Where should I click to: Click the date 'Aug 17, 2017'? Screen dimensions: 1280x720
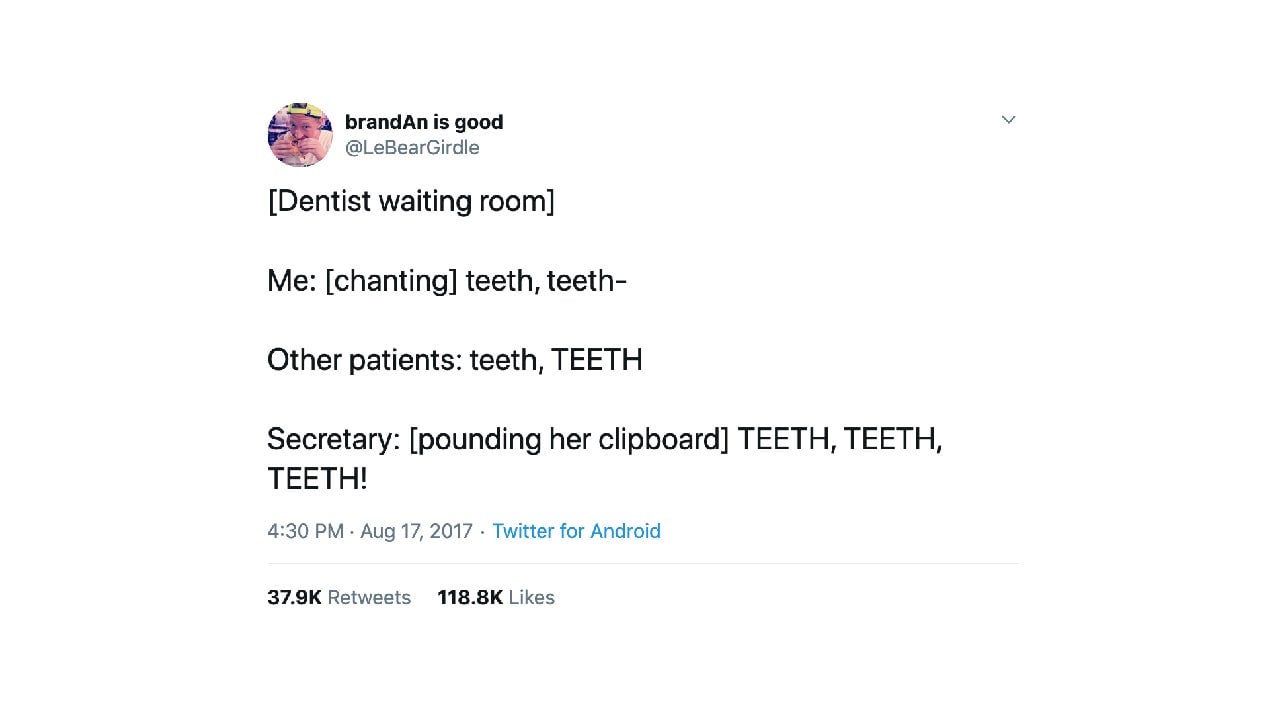coord(416,531)
